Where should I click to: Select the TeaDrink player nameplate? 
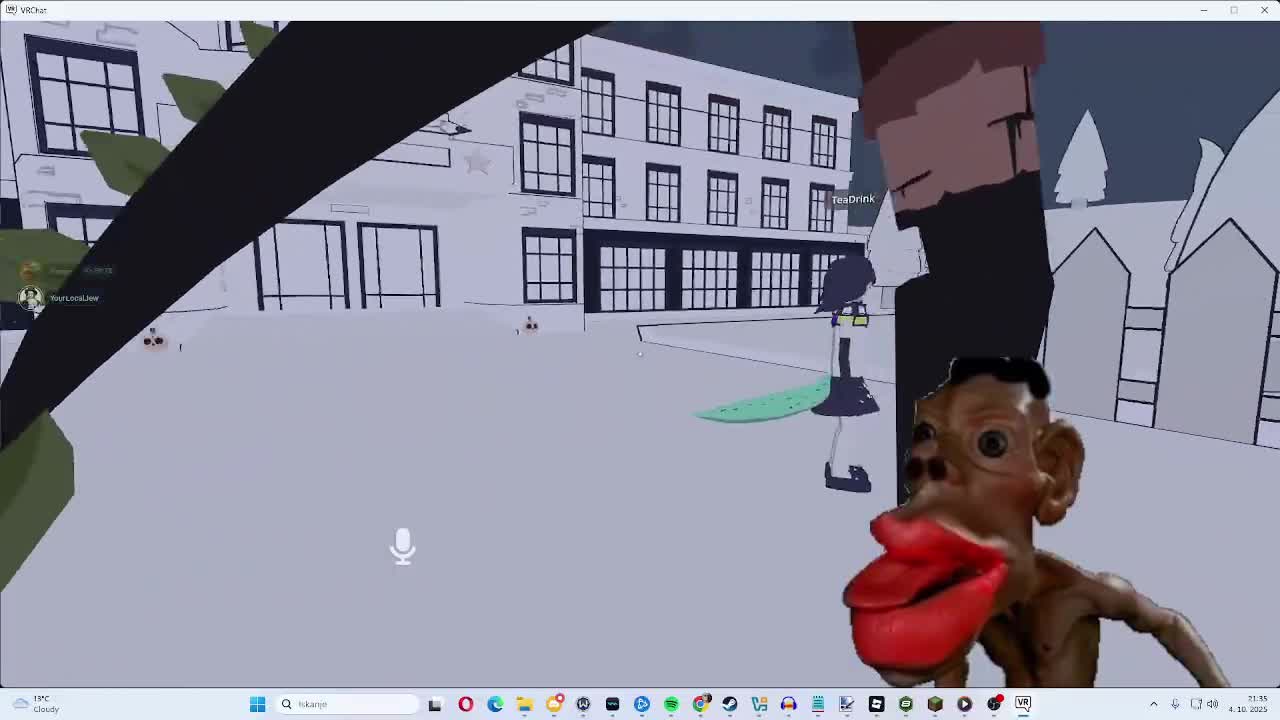click(852, 199)
